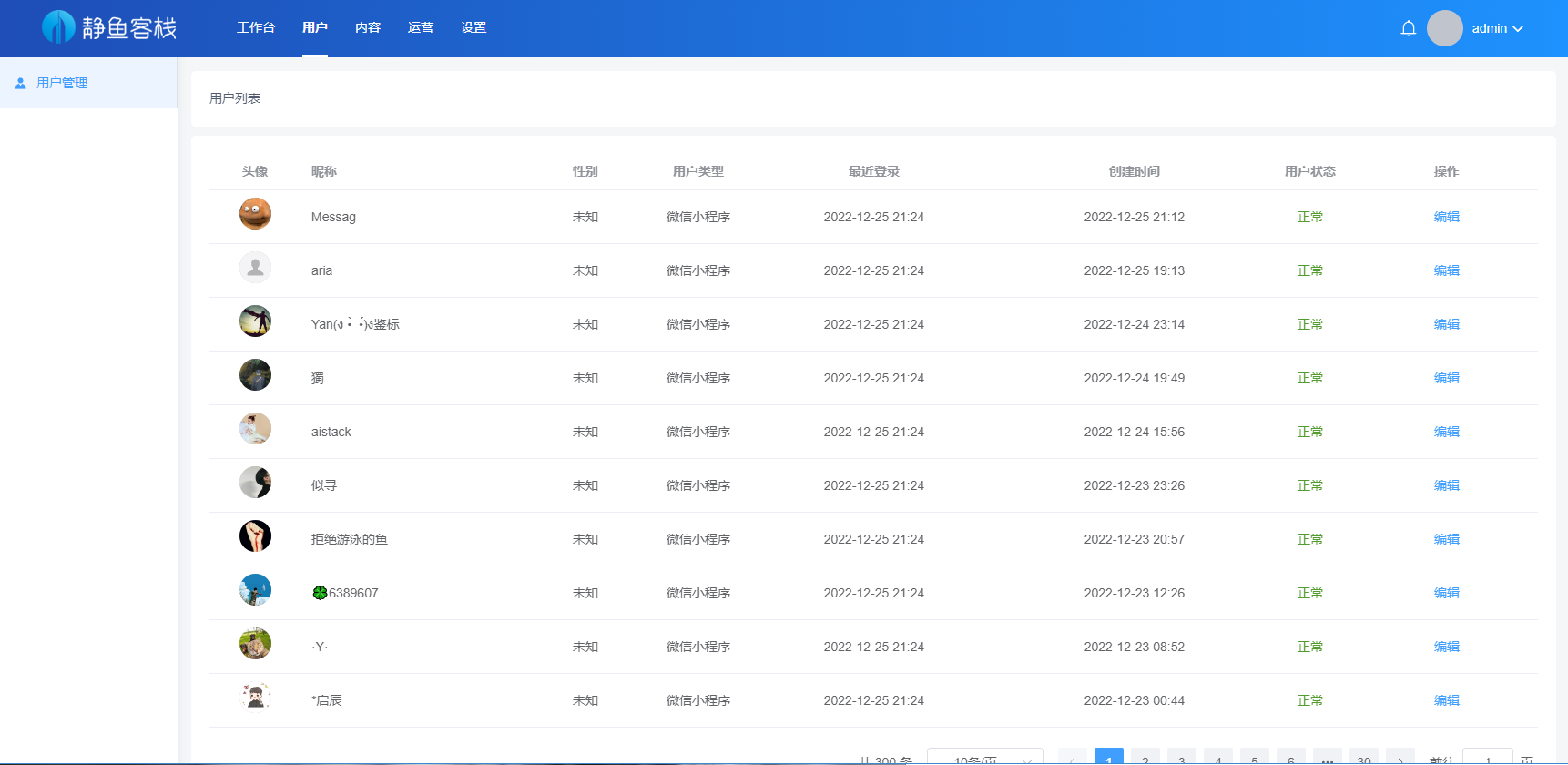The width and height of the screenshot is (1568, 765).
Task: Select 用户管理 in the sidebar
Action: pos(62,83)
